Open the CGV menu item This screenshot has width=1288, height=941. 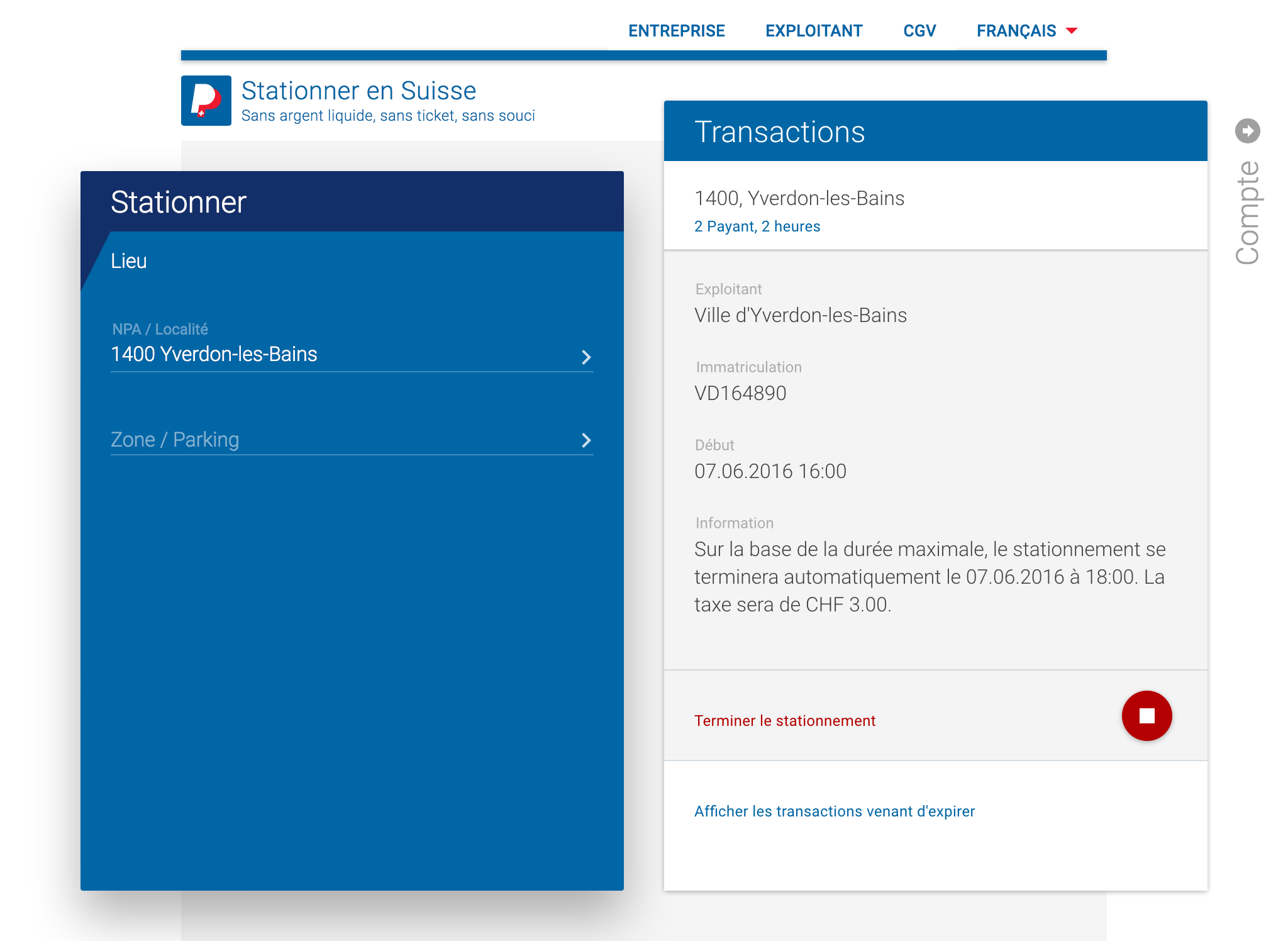919,31
